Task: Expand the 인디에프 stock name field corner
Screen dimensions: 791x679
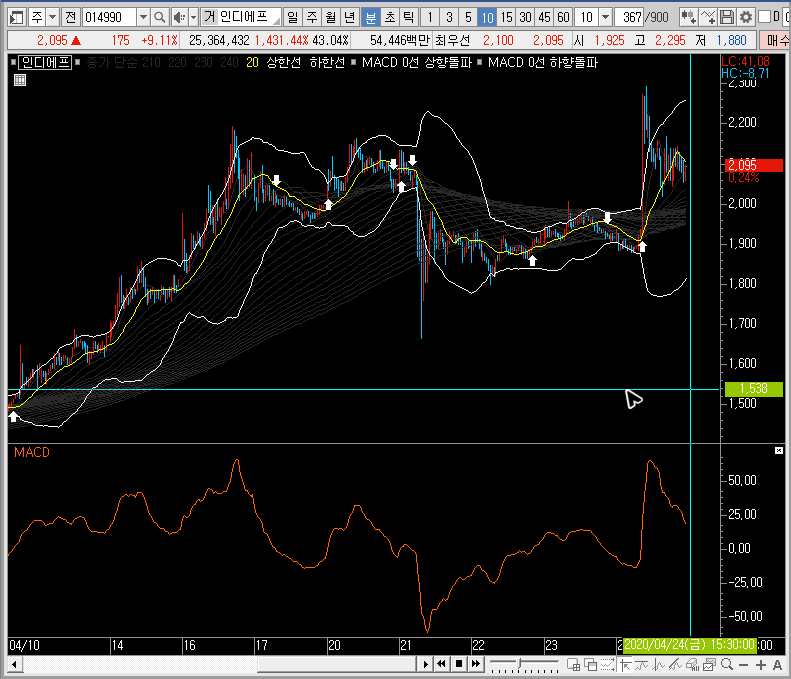Action: pos(276,22)
